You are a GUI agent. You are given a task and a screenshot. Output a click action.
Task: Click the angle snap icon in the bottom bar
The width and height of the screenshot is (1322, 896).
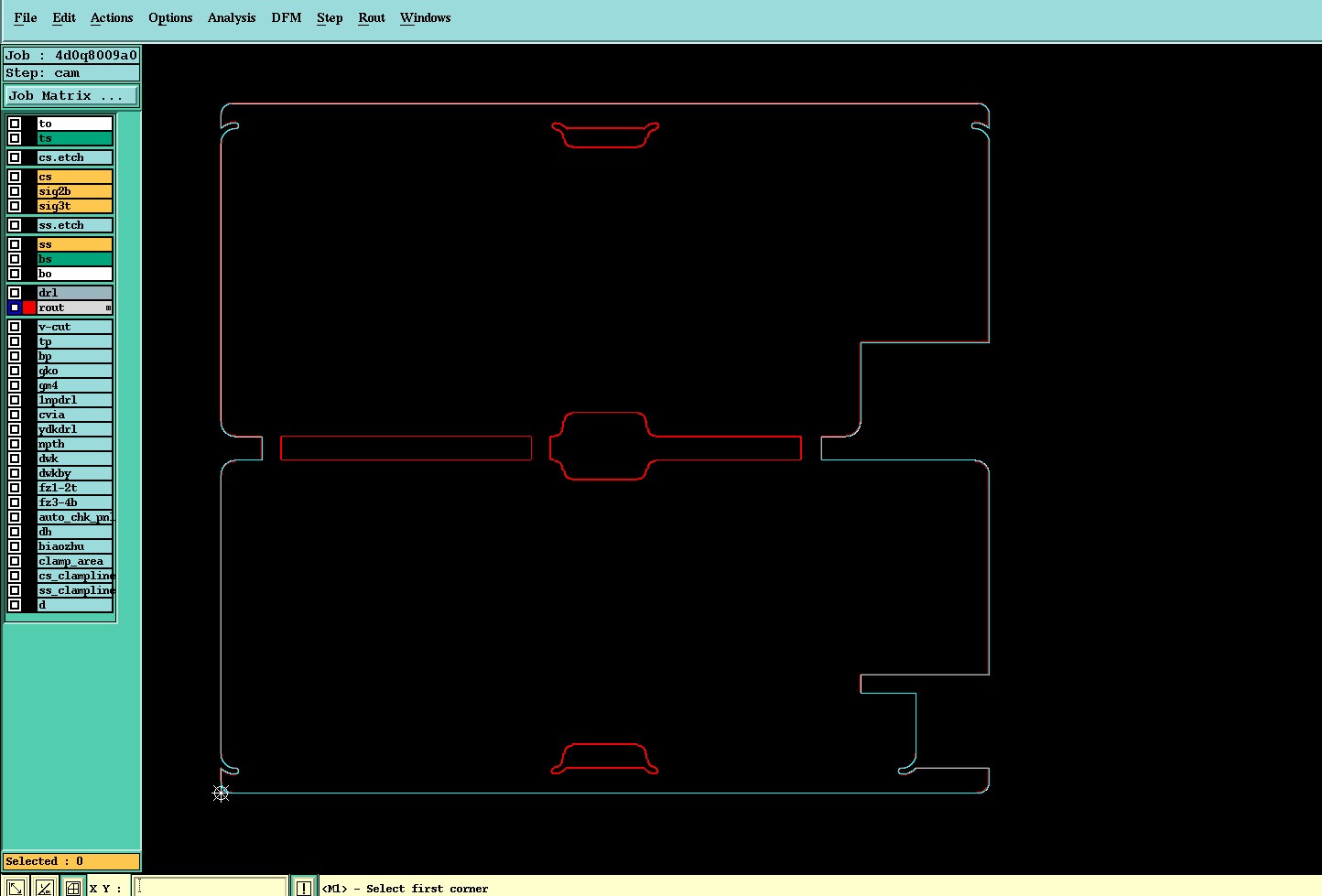[x=44, y=887]
